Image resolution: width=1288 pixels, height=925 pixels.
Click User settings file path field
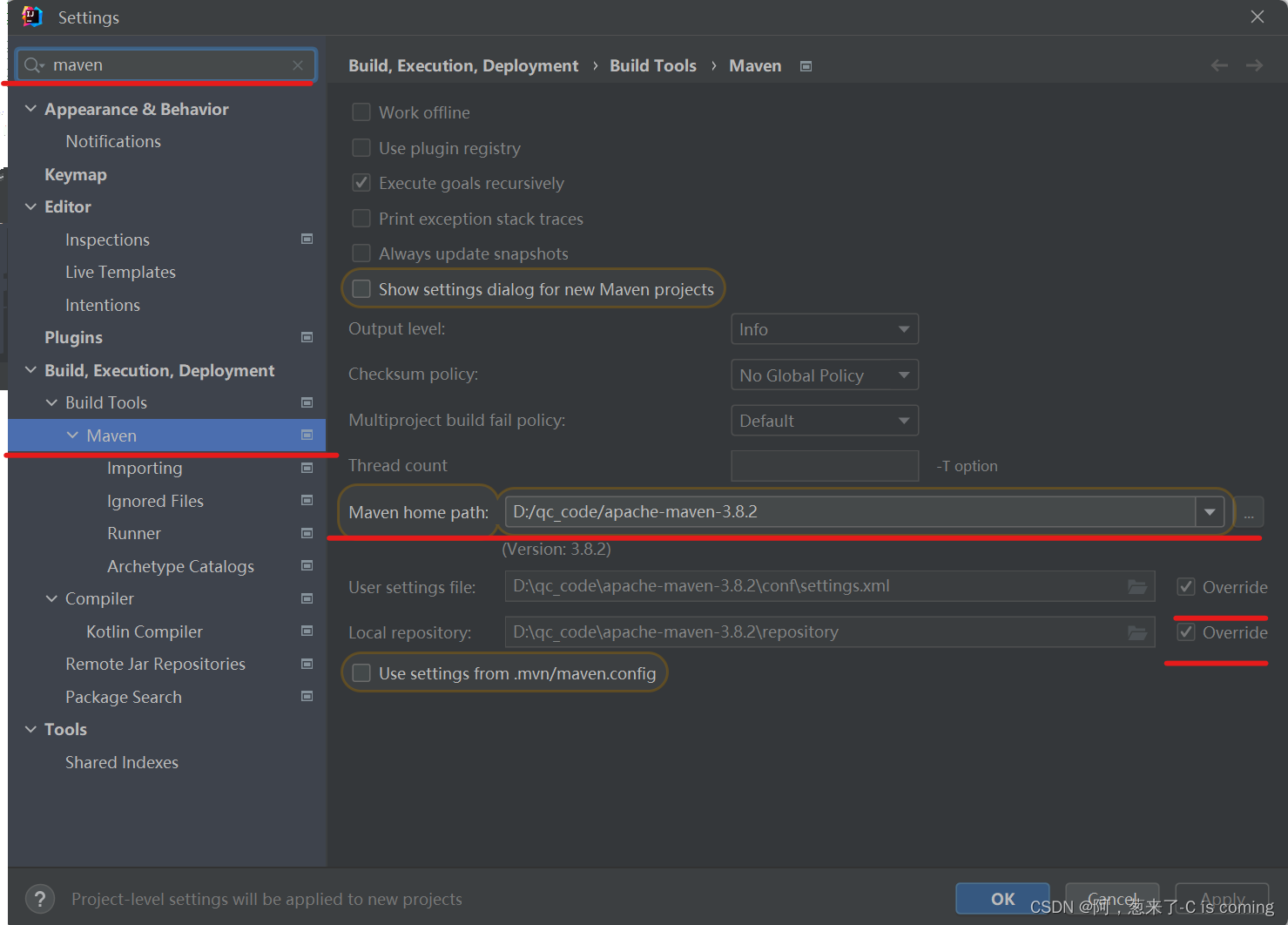(x=830, y=586)
